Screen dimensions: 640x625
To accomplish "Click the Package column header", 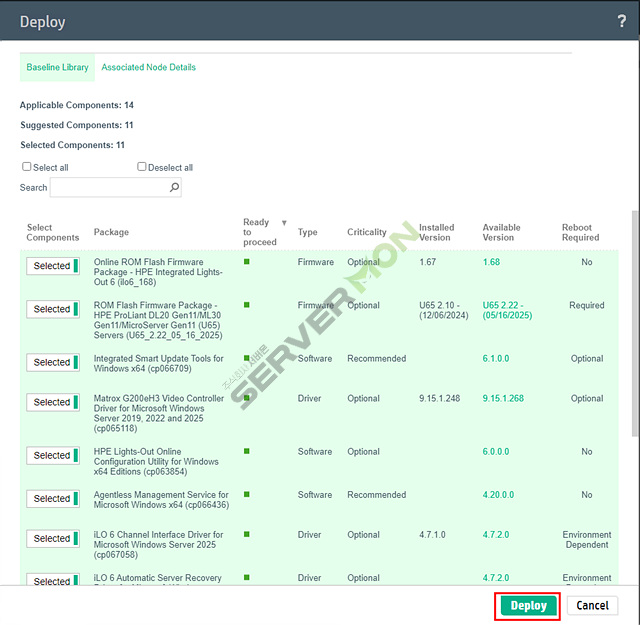I will click(x=111, y=232).
